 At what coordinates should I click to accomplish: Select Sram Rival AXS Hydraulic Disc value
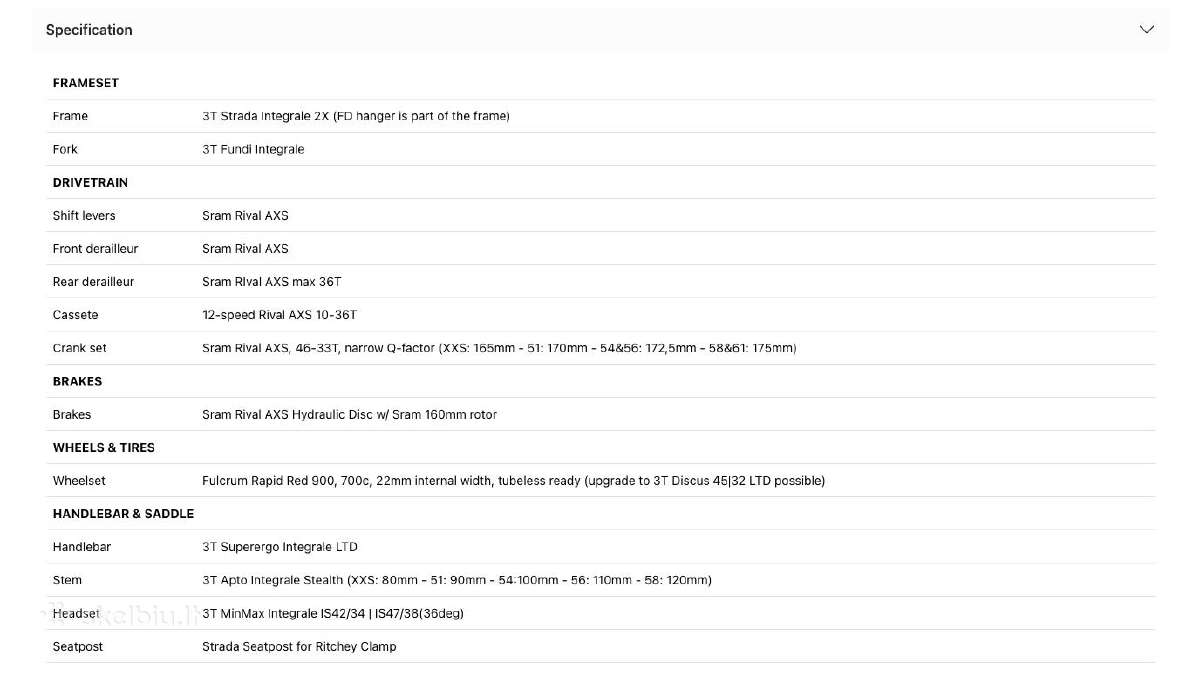349,414
